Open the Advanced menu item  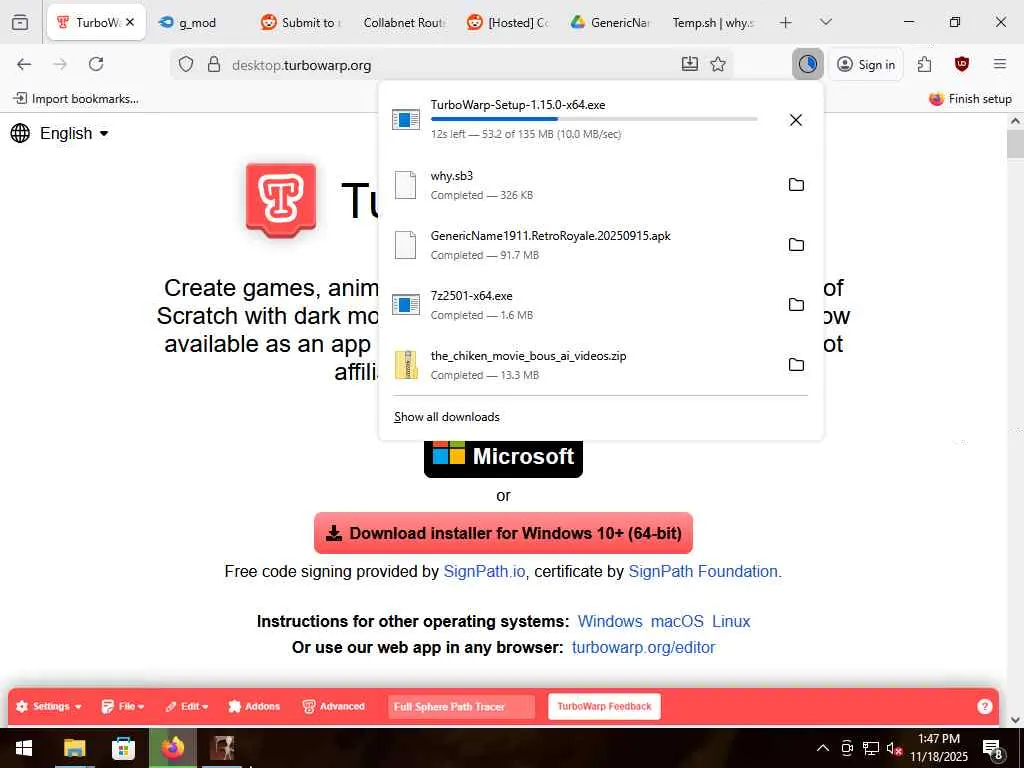333,707
